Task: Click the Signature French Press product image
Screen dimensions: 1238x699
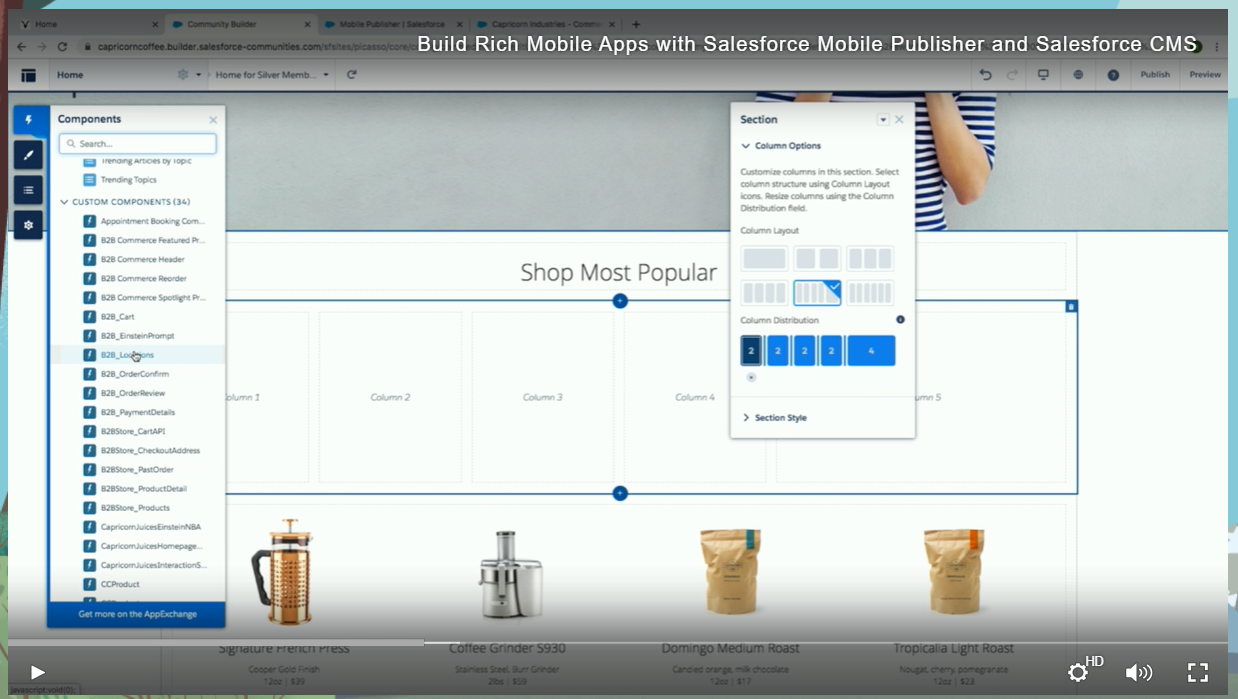Action: [283, 572]
